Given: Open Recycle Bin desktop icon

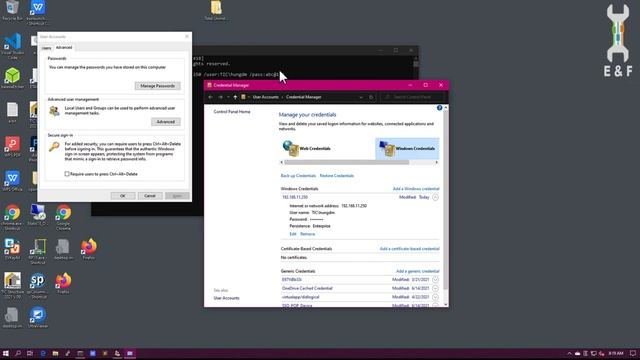Looking at the screenshot, I should [x=12, y=11].
